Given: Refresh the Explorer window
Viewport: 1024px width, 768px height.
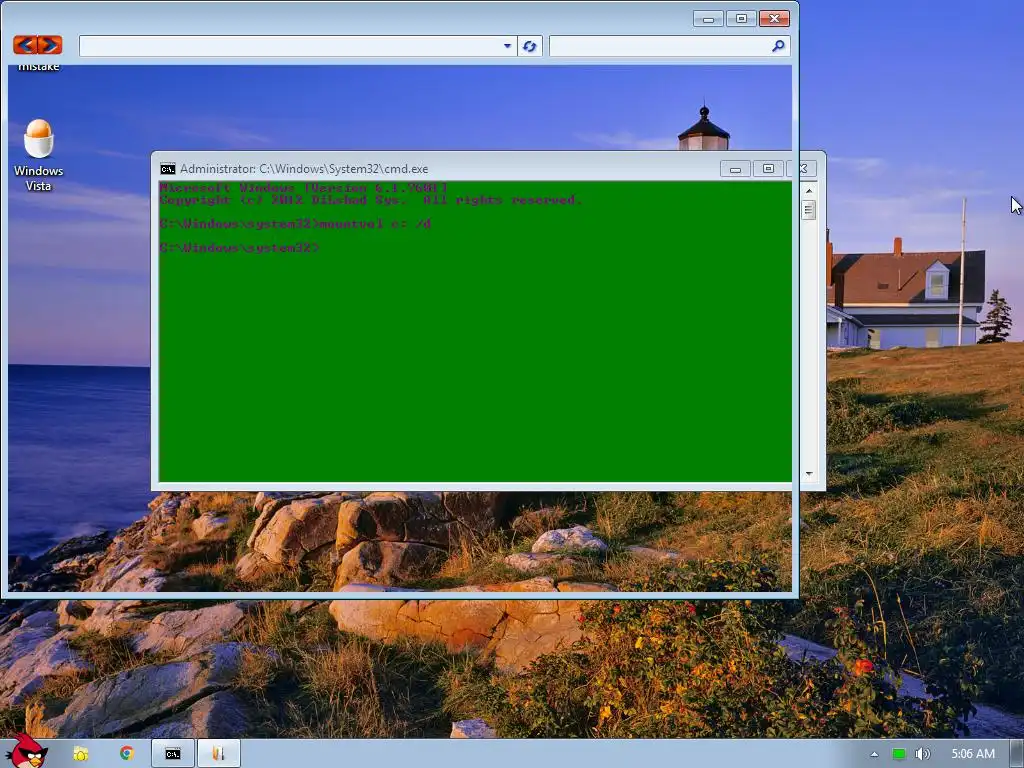Looking at the screenshot, I should coord(530,46).
